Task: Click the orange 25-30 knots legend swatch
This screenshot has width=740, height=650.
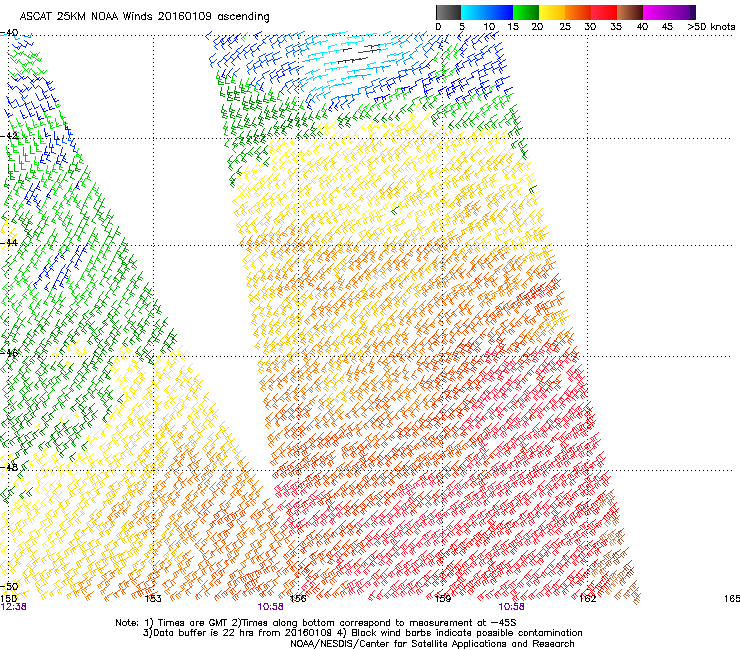Action: pos(578,12)
